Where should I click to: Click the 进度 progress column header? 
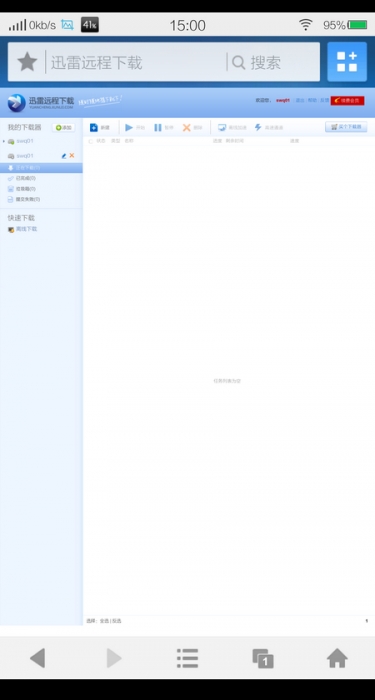(x=217, y=141)
